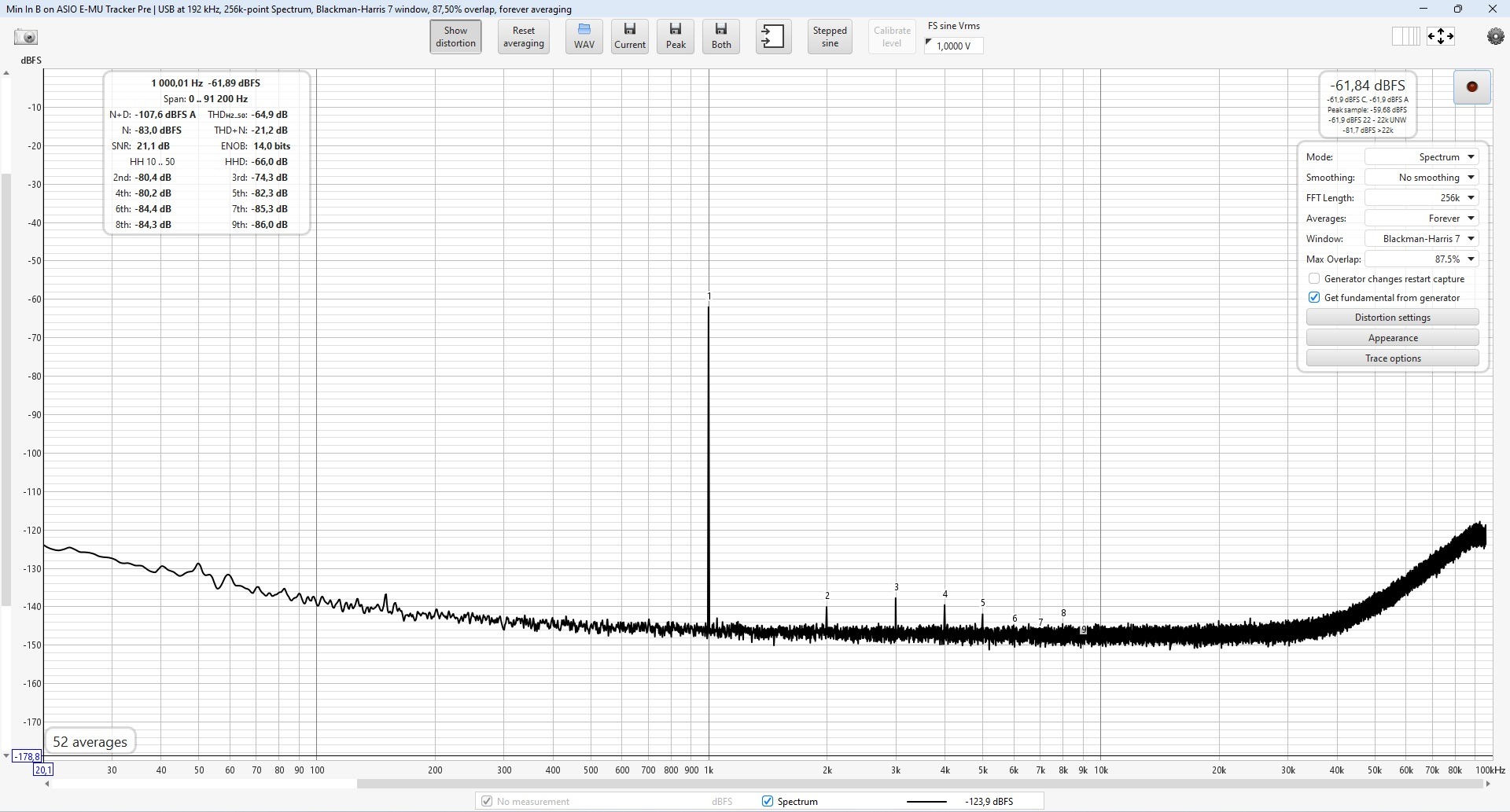Click the 3rd harmonic -74,3 dB value
This screenshot has width=1510, height=812.
[269, 178]
